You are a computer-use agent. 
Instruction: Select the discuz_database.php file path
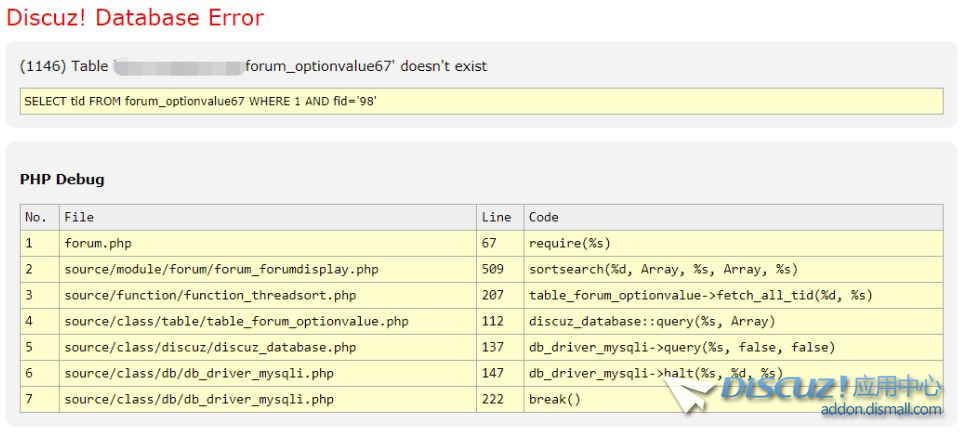click(x=210, y=347)
